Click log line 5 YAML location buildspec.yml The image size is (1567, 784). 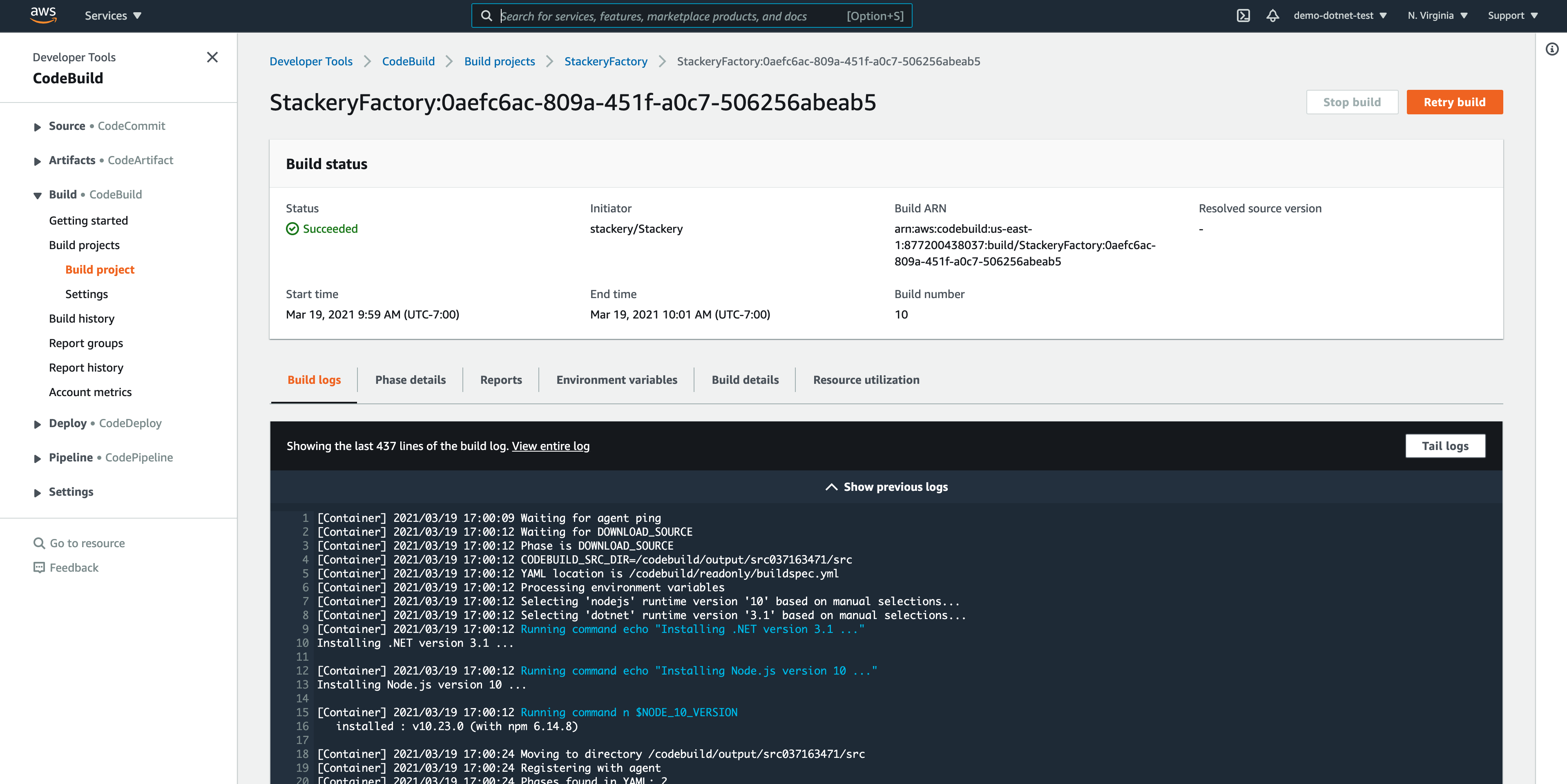(577, 574)
